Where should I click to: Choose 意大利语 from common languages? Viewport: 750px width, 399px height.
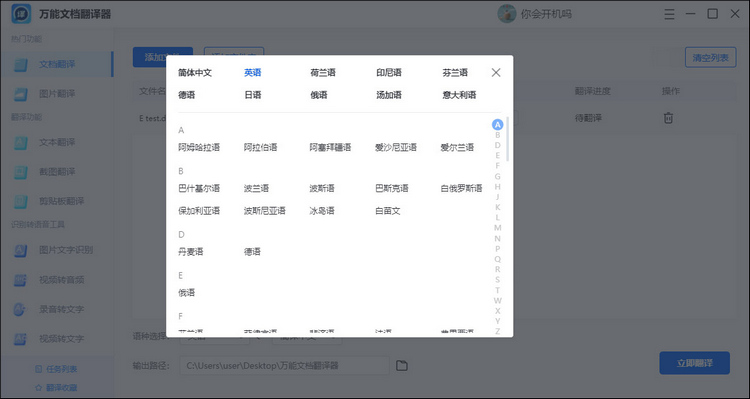459,95
